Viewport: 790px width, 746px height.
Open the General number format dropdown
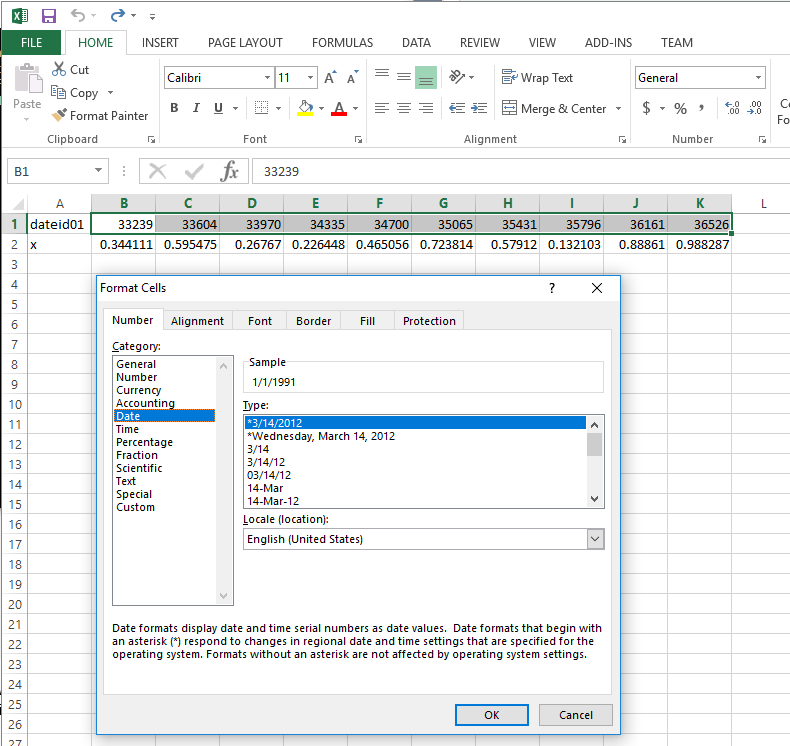point(758,78)
